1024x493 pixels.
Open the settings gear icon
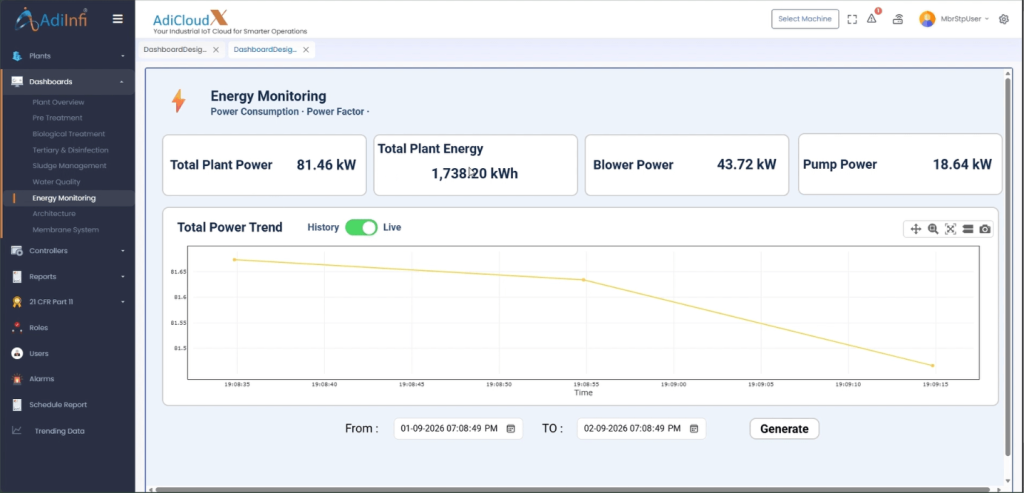(x=1004, y=19)
